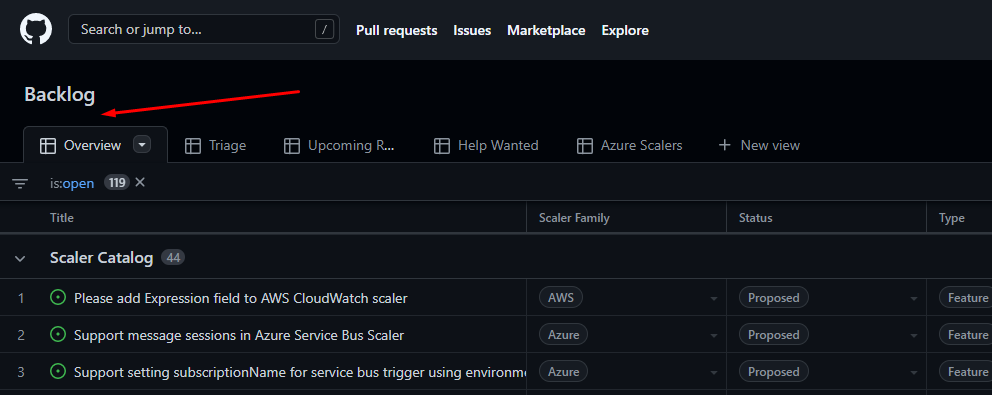Open the filter lines icon
This screenshot has width=992, height=395.
[x=20, y=184]
